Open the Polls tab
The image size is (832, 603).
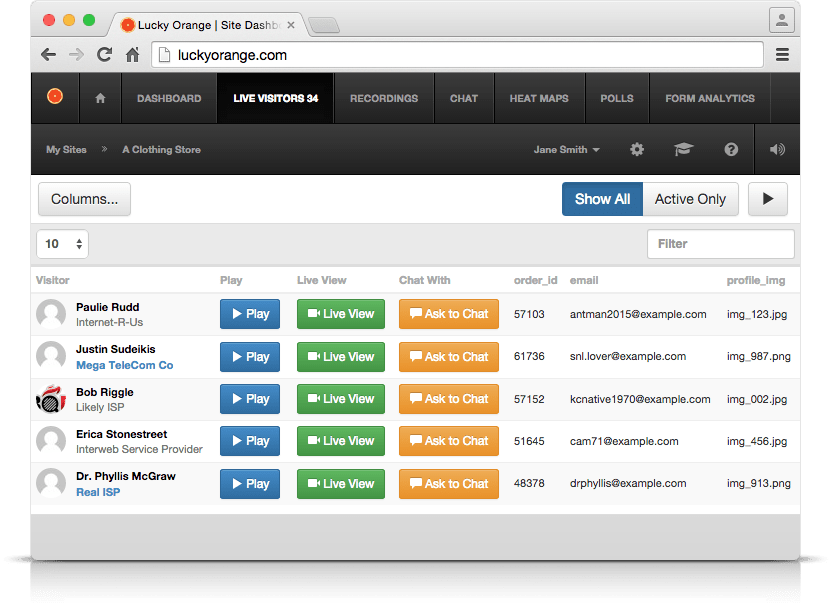pyautogui.click(x=617, y=98)
